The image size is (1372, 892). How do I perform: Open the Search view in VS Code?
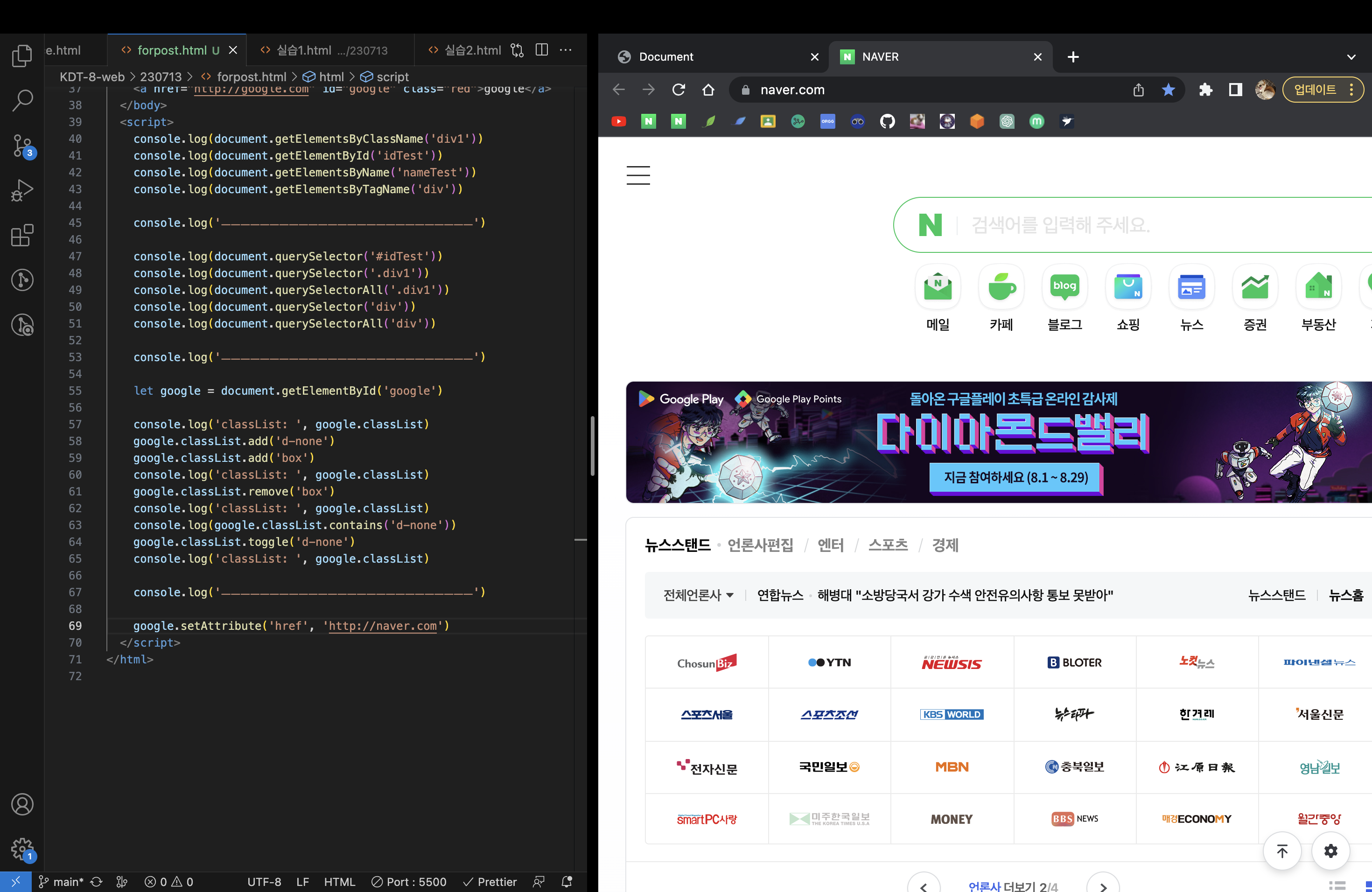[x=22, y=100]
